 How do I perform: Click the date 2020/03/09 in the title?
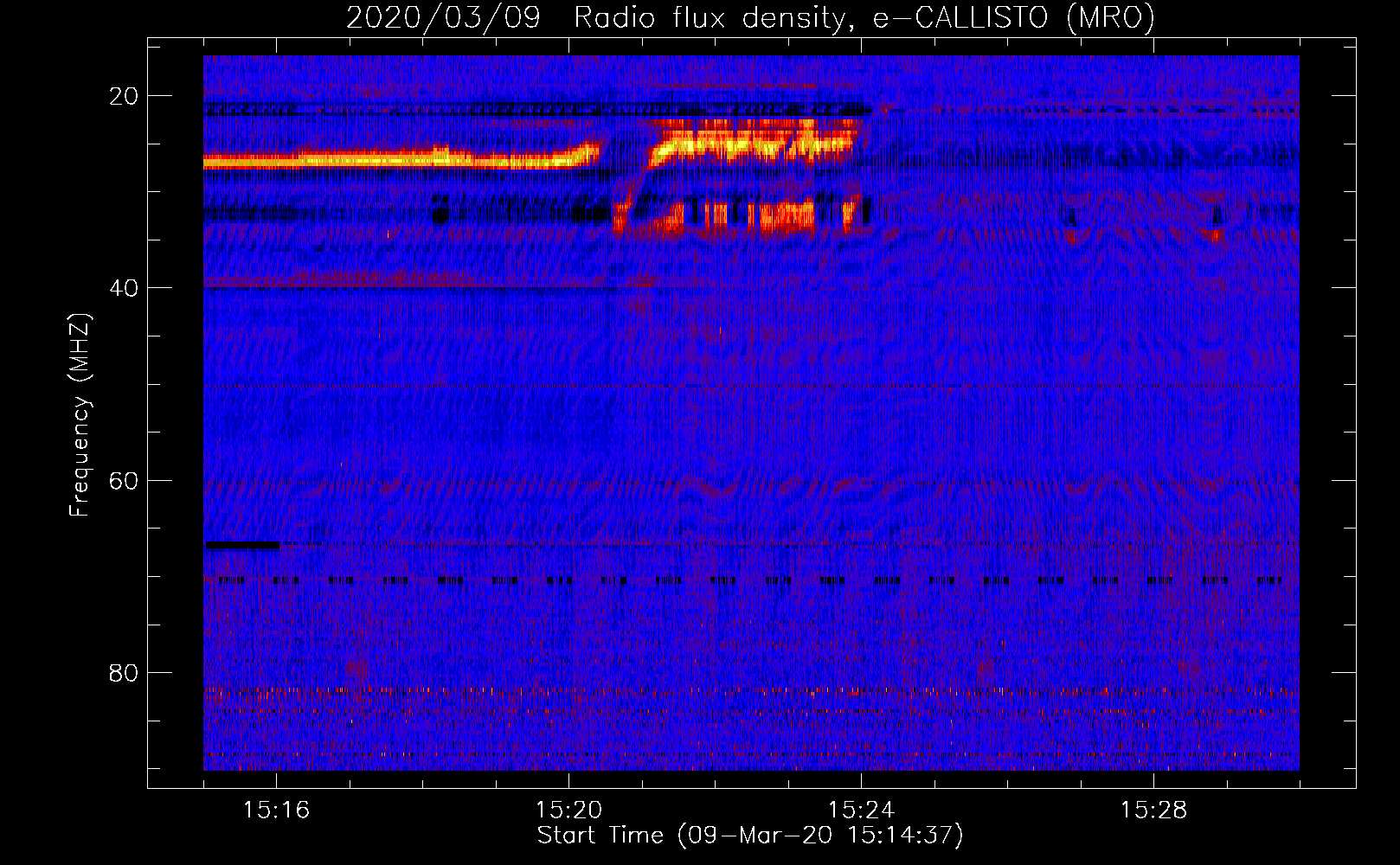pyautogui.click(x=443, y=17)
